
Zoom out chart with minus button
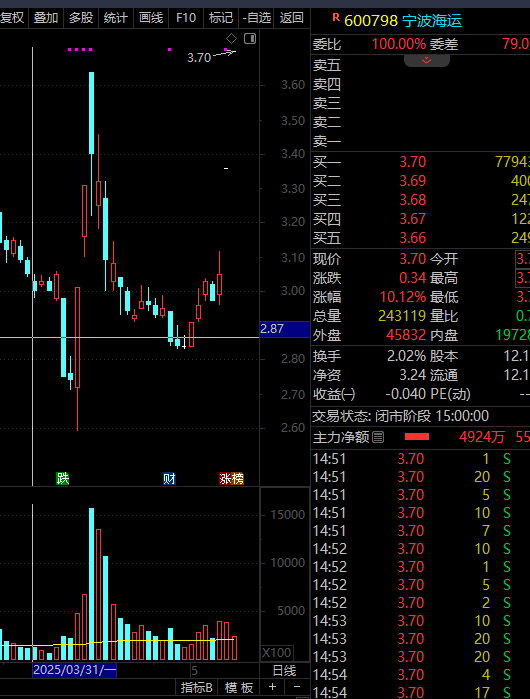pyautogui.click(x=297, y=687)
